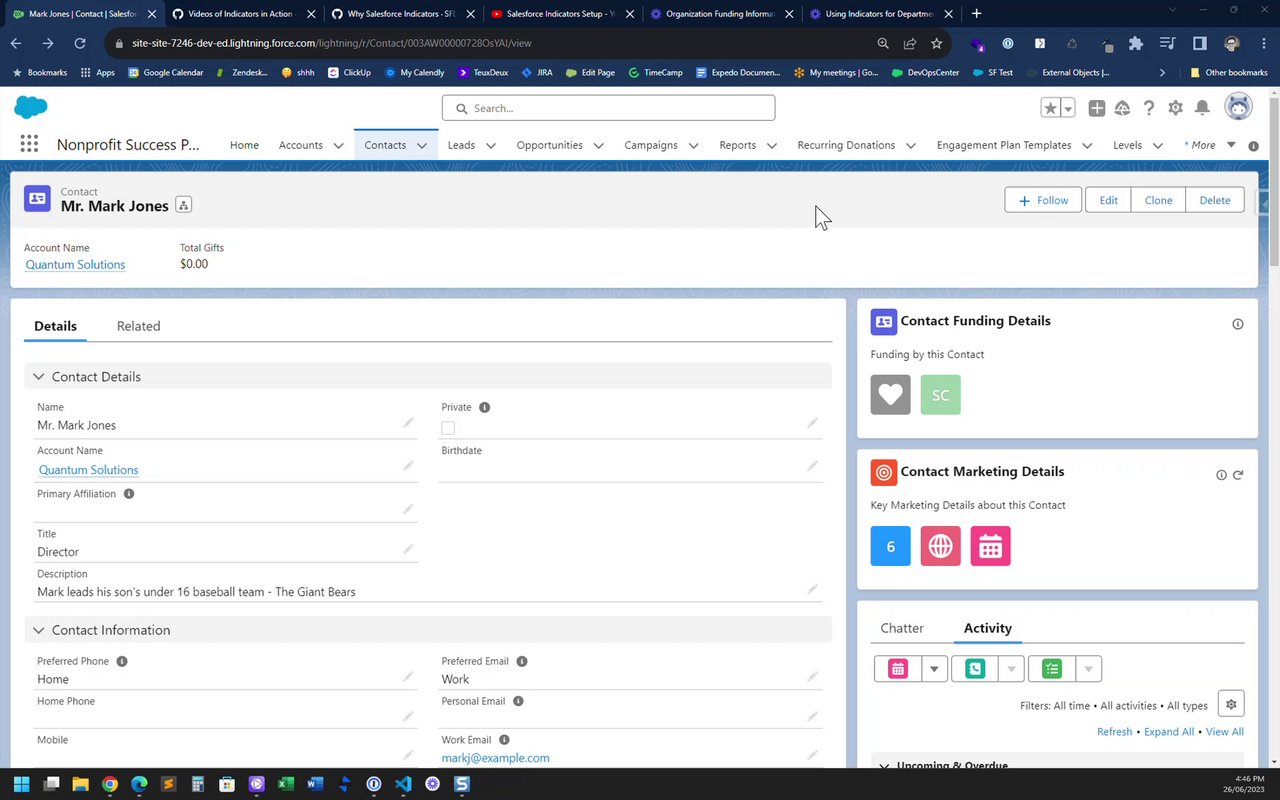Show info for Contact Marketing Details card
Screen dimensions: 1280x800
pos(1221,475)
